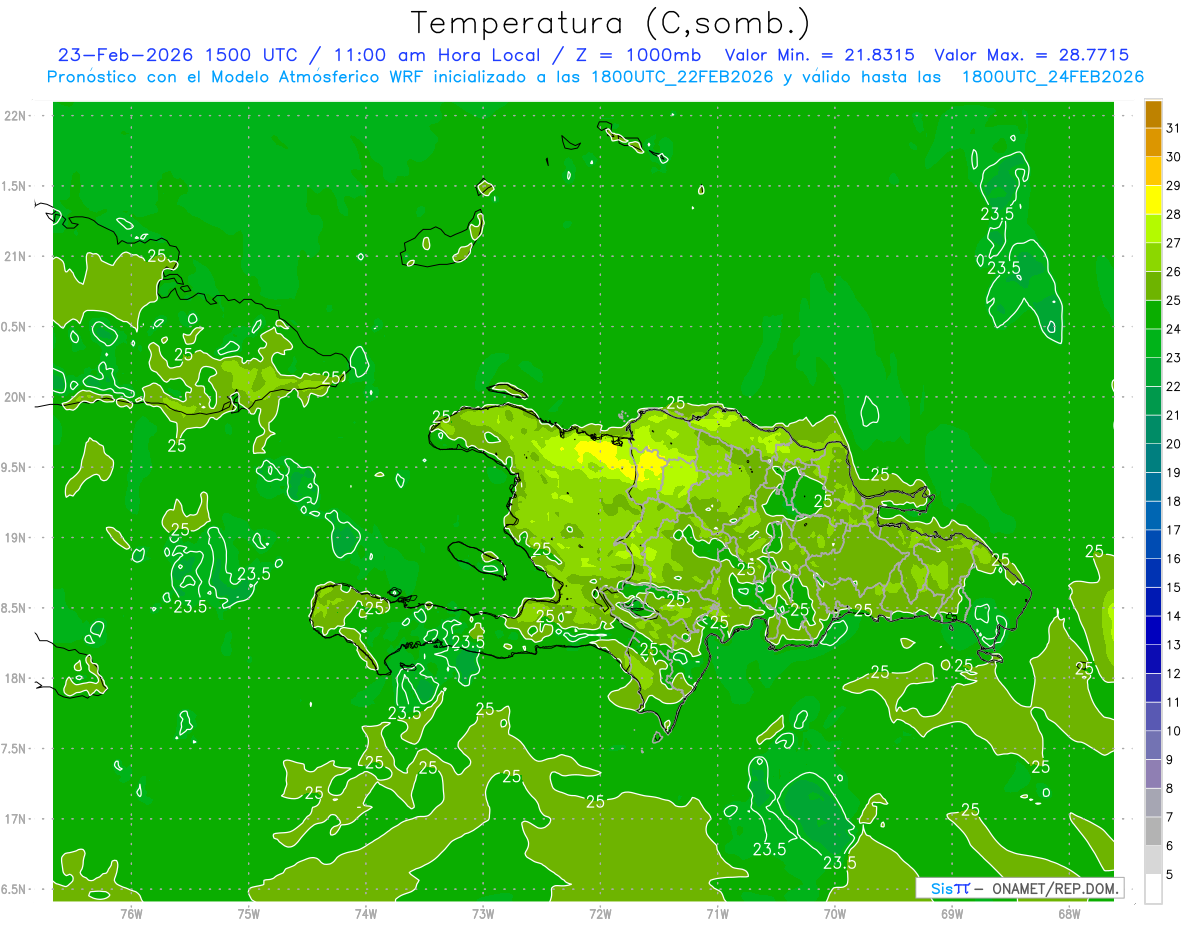Click the '1800UTC_22FEB2026' initialization time text

pyautogui.click(x=682, y=77)
